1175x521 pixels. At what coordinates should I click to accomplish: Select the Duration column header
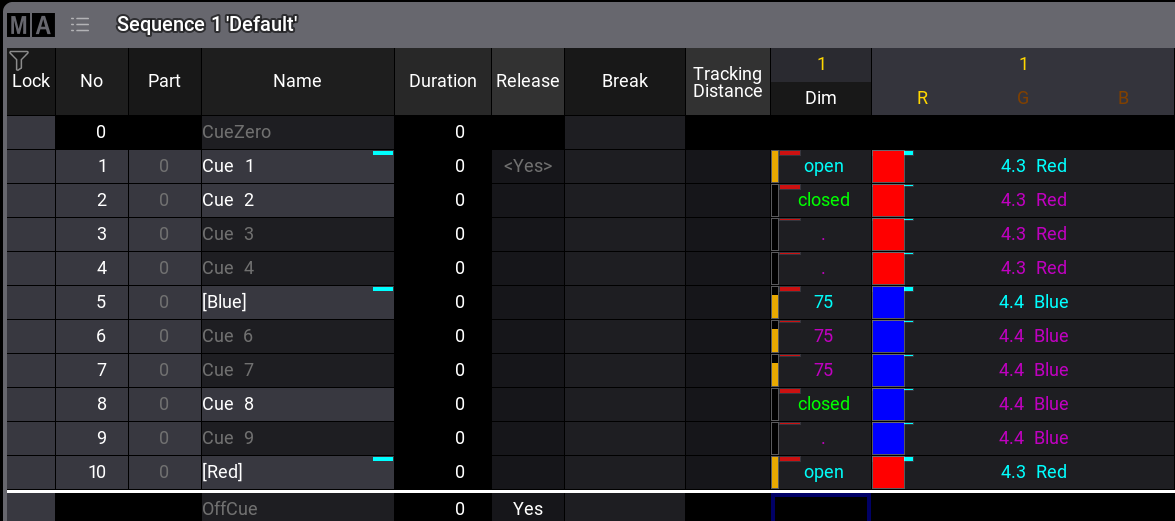[x=442, y=81]
